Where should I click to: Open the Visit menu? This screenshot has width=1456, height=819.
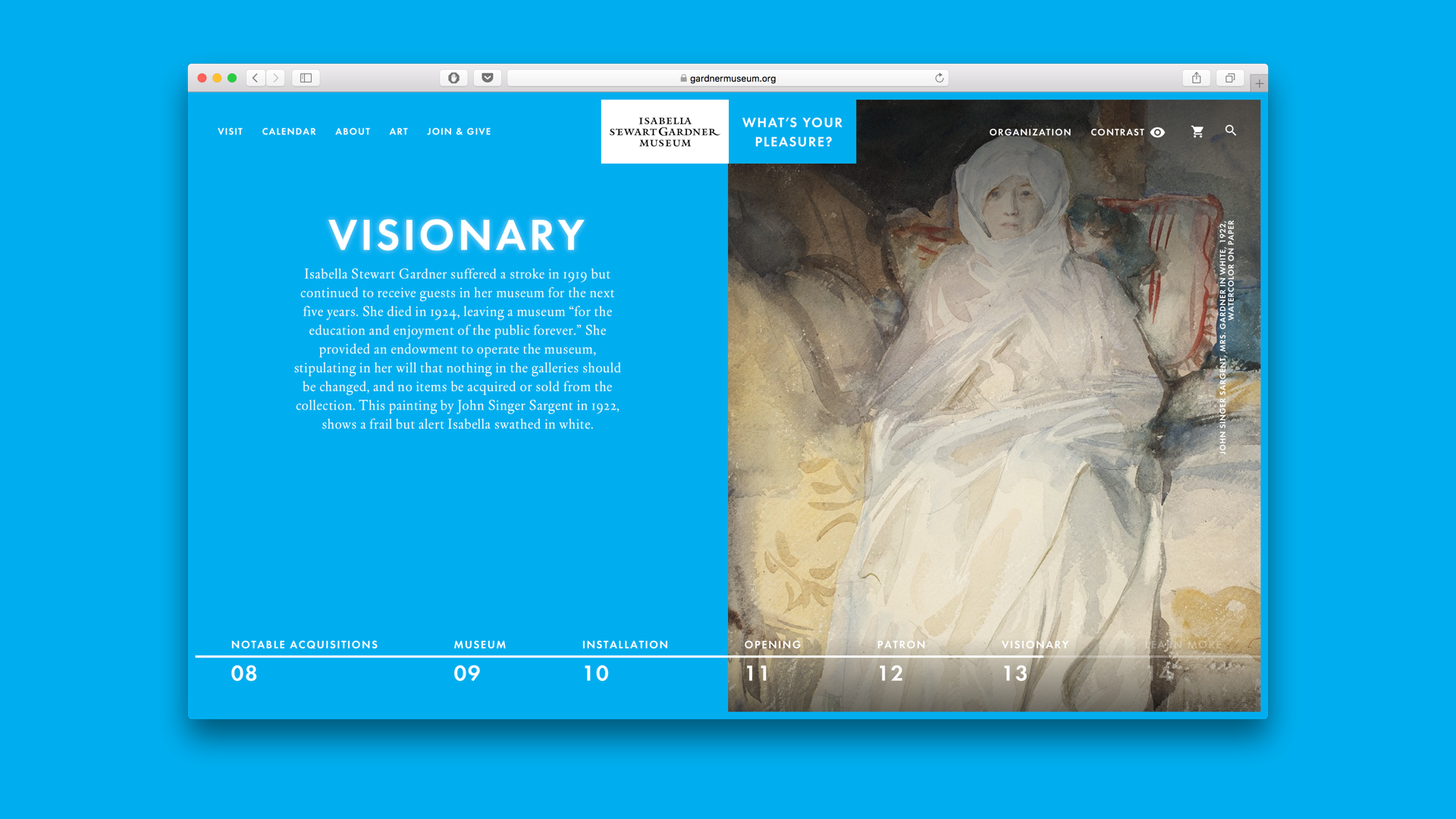(x=231, y=132)
